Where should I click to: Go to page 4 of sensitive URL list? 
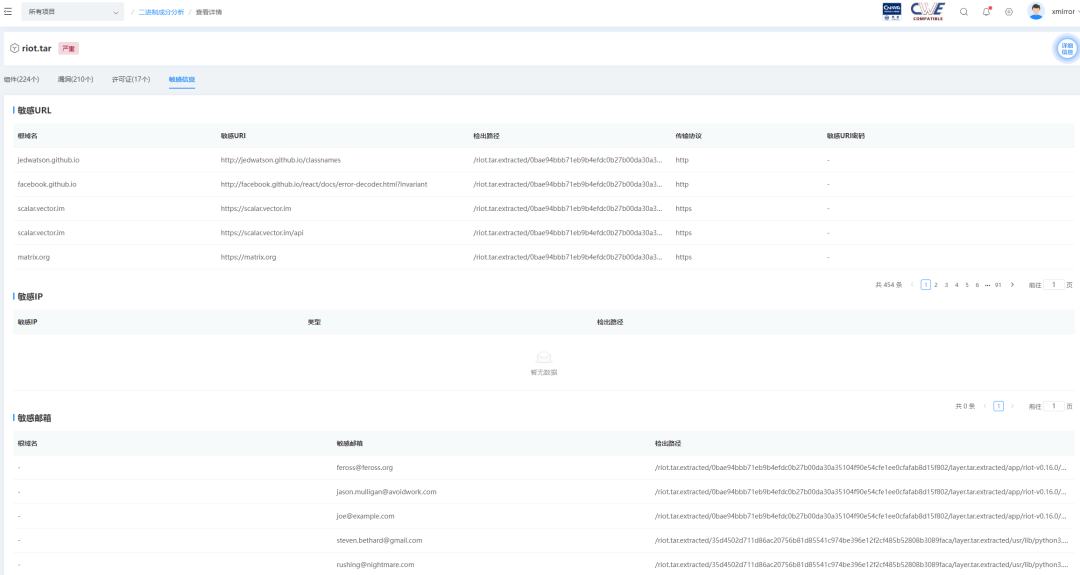tap(956, 284)
